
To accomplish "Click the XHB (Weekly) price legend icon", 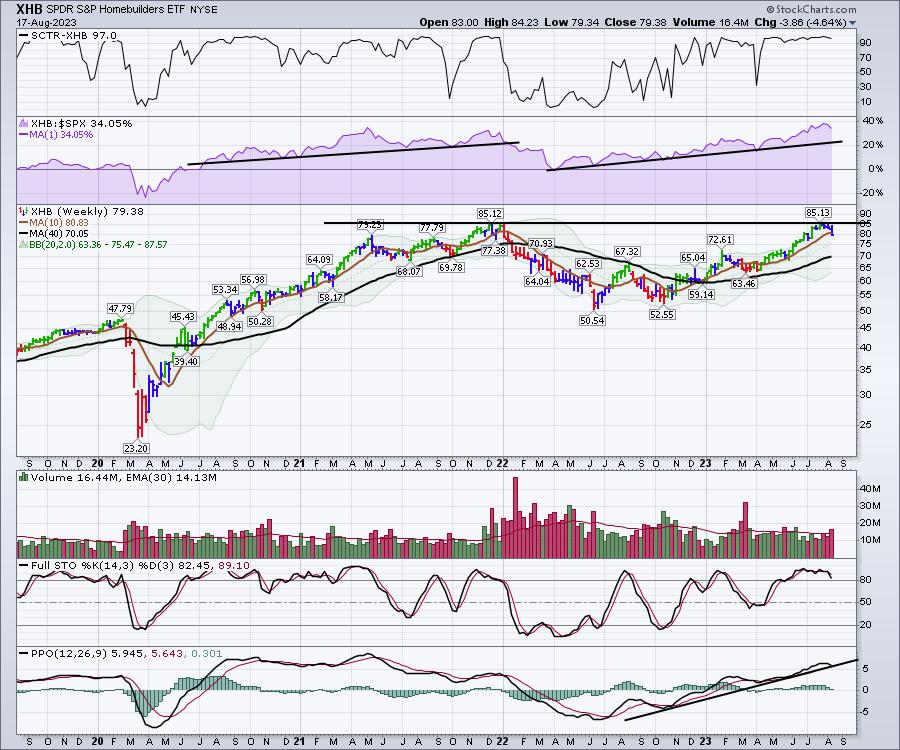I will click(22, 212).
